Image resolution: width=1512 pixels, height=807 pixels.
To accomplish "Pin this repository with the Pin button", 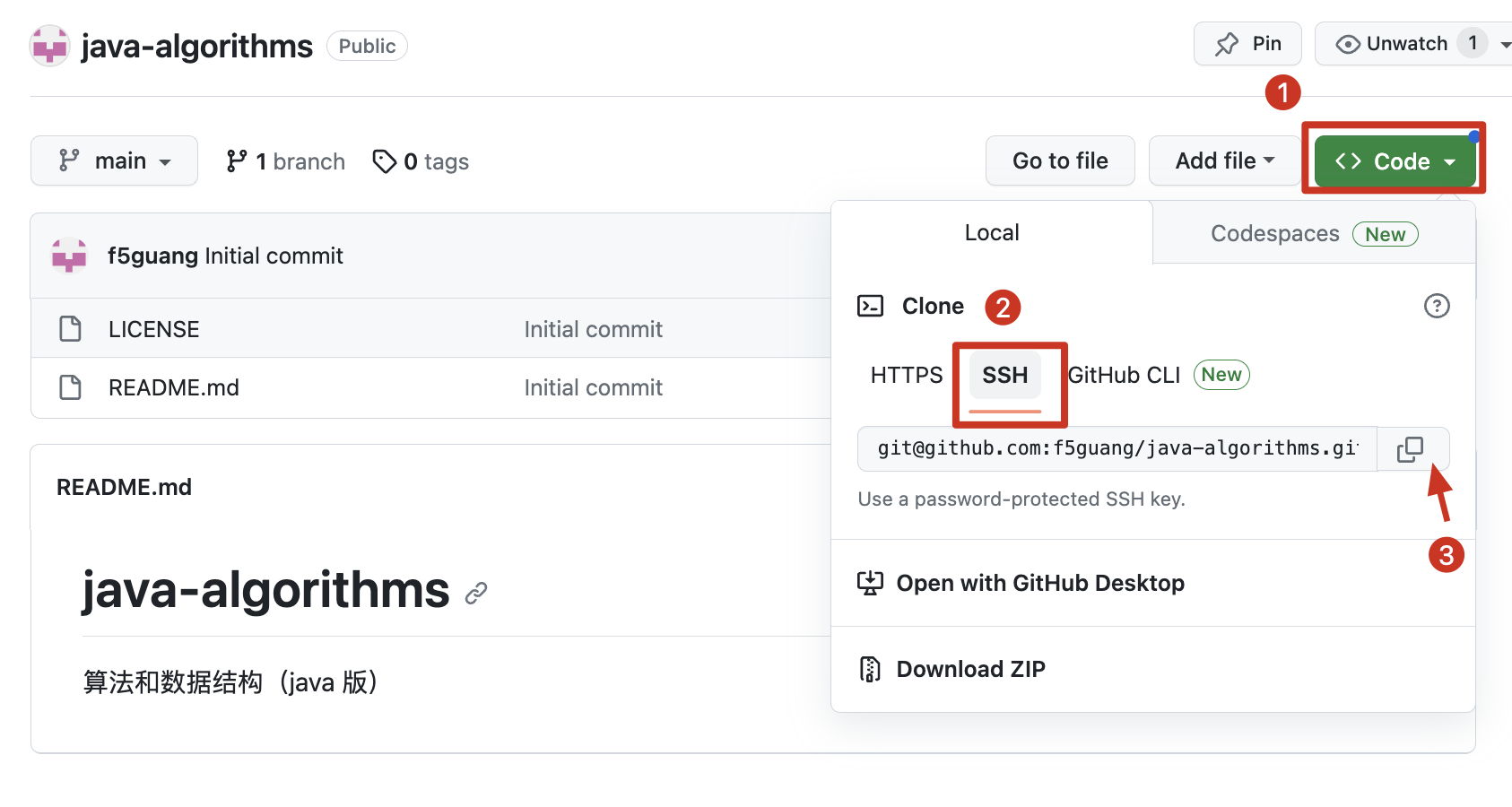I will (1247, 44).
